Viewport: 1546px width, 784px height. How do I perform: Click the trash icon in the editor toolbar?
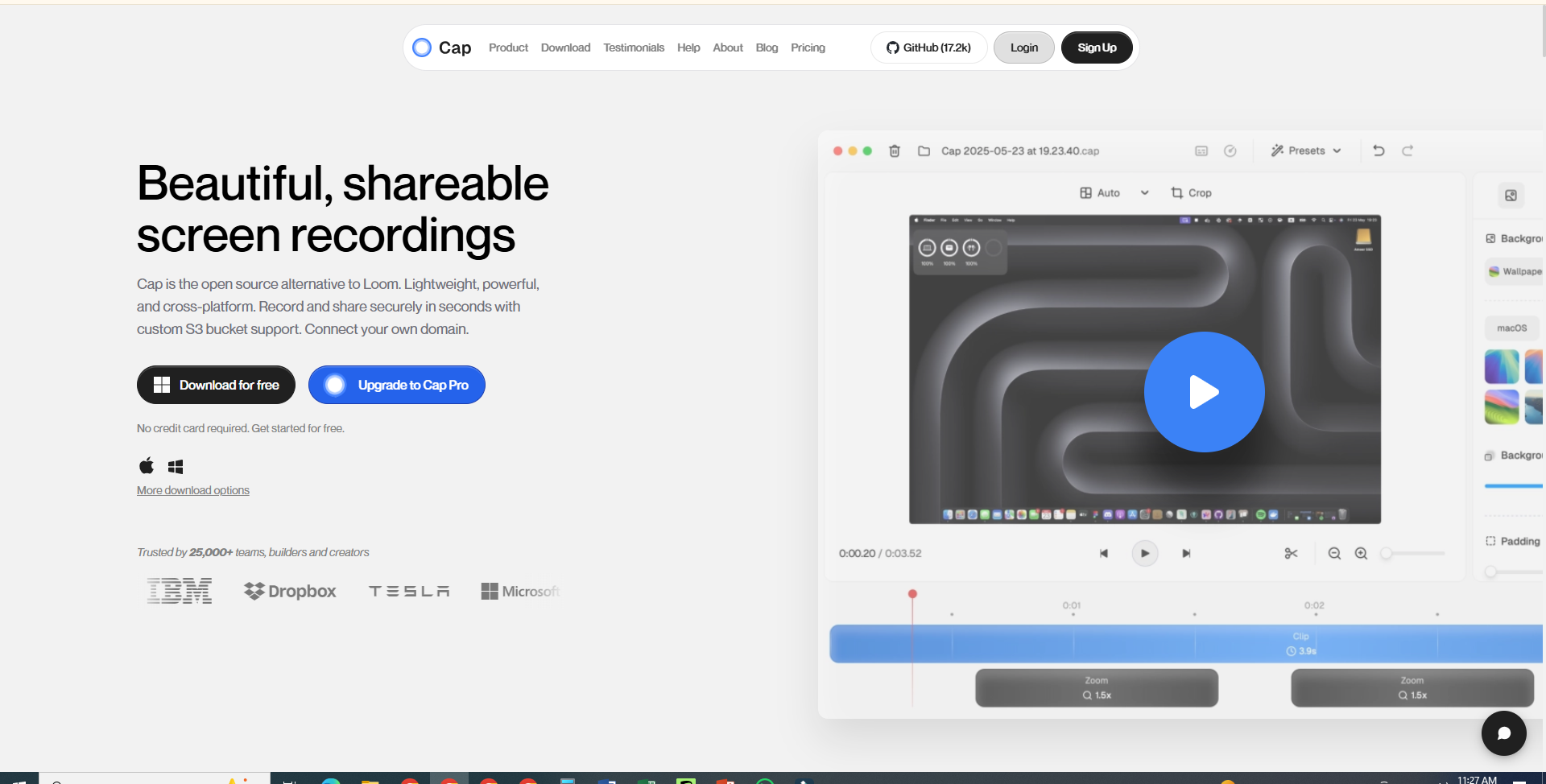894,151
